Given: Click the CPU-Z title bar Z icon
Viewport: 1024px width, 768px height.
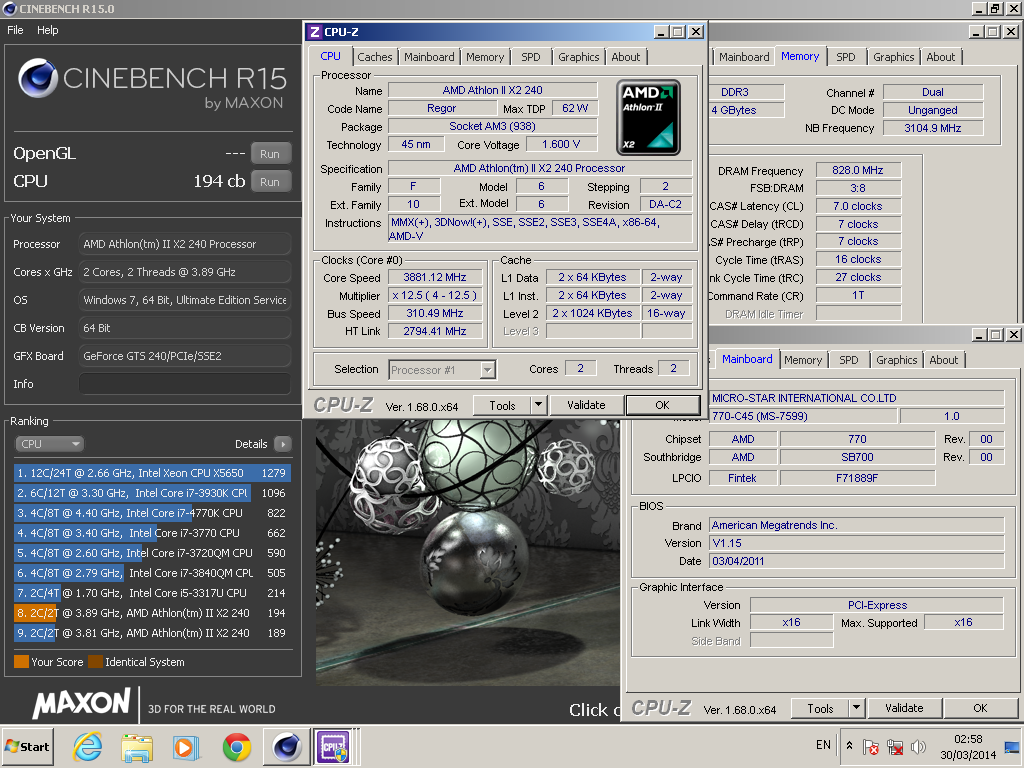Looking at the screenshot, I should click(315, 32).
